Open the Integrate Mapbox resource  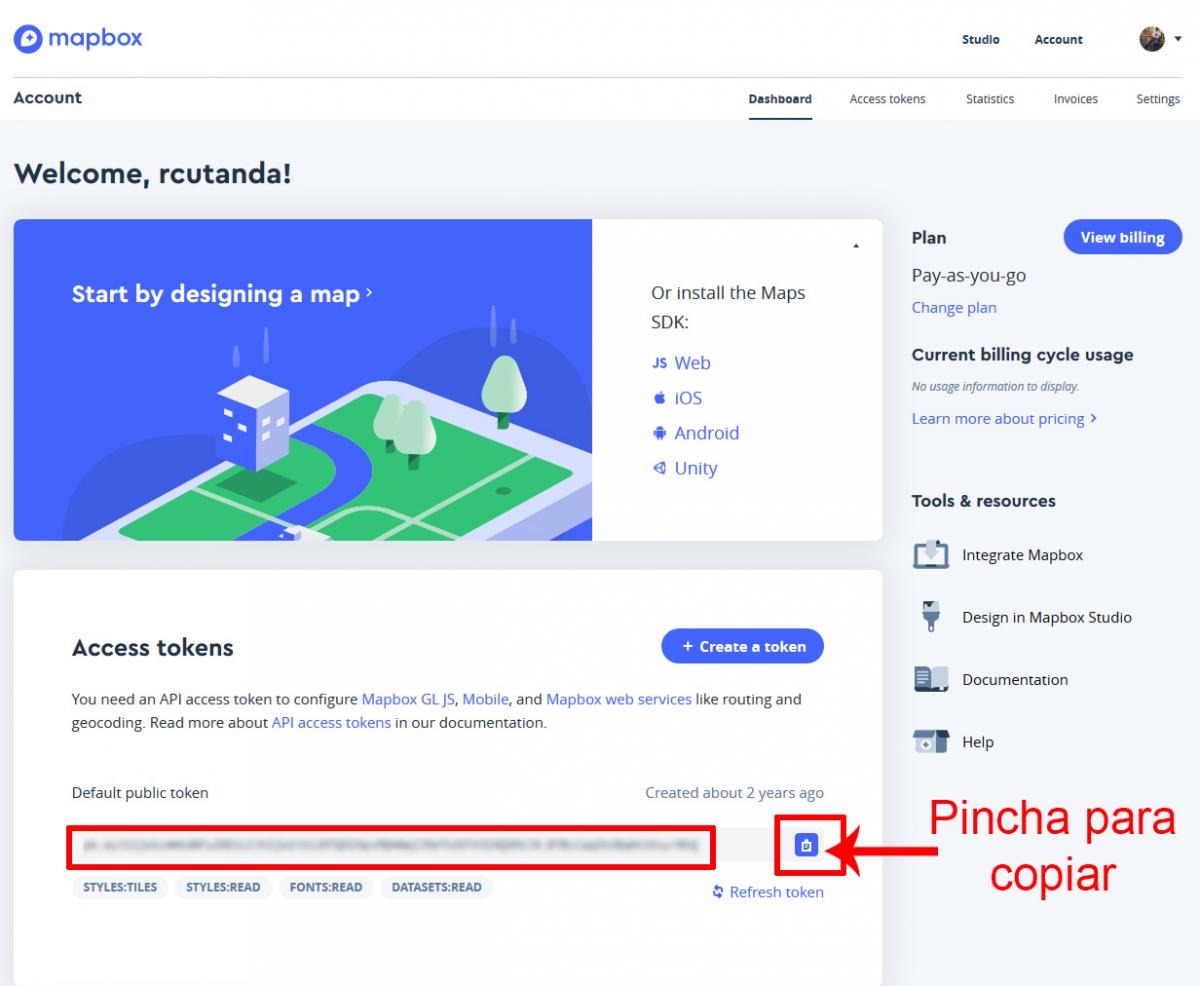coord(1022,555)
